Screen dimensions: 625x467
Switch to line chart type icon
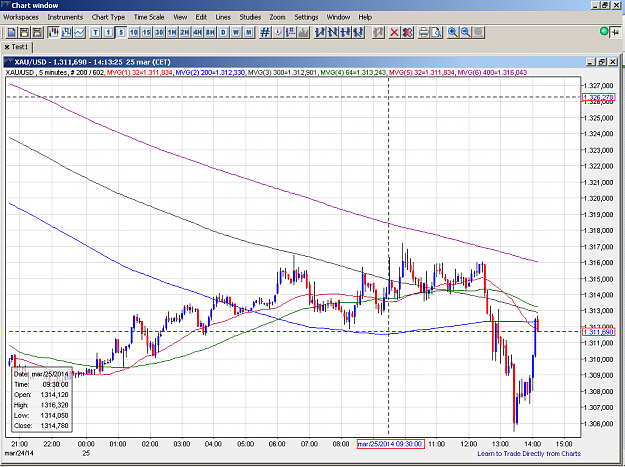(79, 32)
